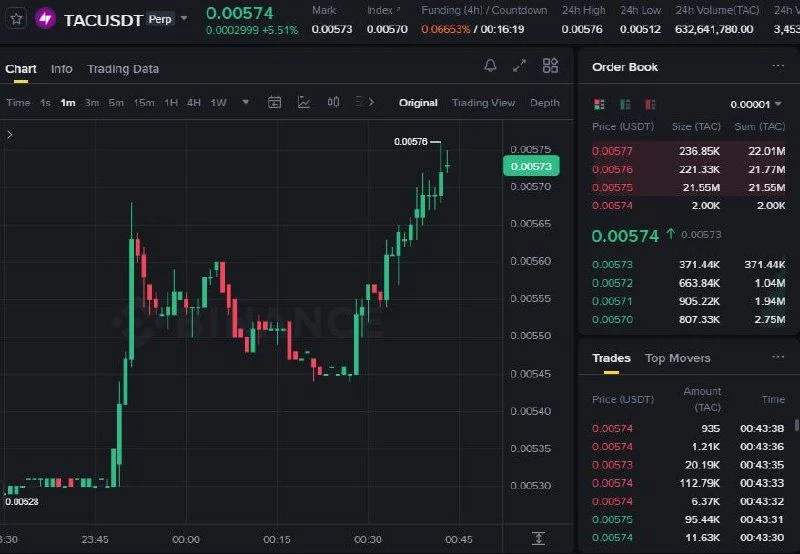The image size is (800, 554).
Task: Click the purple TAC coin logo
Action: point(45,19)
